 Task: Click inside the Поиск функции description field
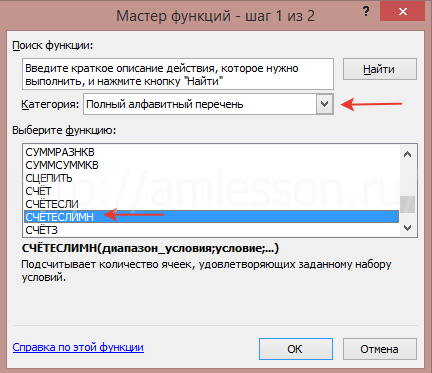(x=178, y=74)
